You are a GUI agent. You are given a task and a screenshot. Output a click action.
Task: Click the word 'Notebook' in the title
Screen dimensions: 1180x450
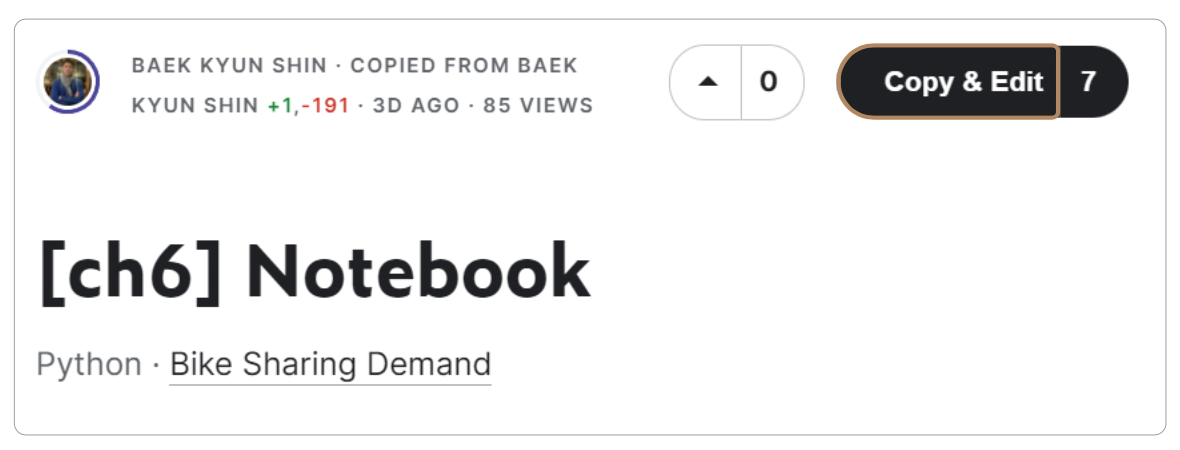tap(418, 271)
